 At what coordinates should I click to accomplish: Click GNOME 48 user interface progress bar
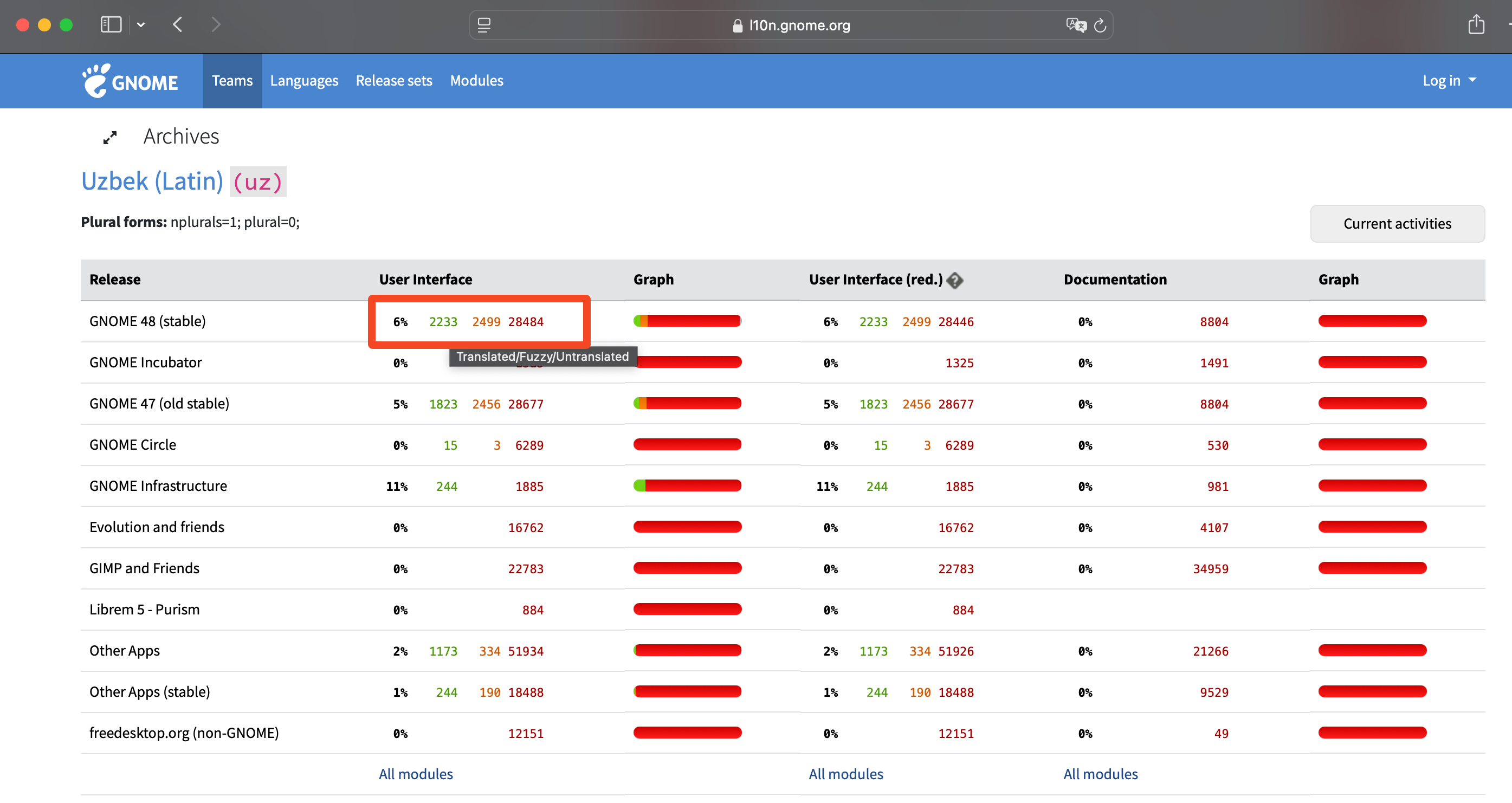click(x=687, y=321)
